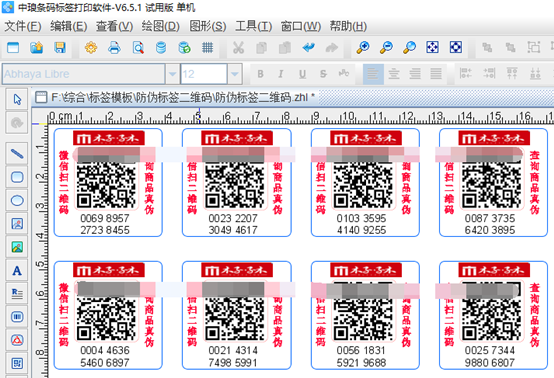
Task: Select the barcode drawing tool
Action: 17,317
